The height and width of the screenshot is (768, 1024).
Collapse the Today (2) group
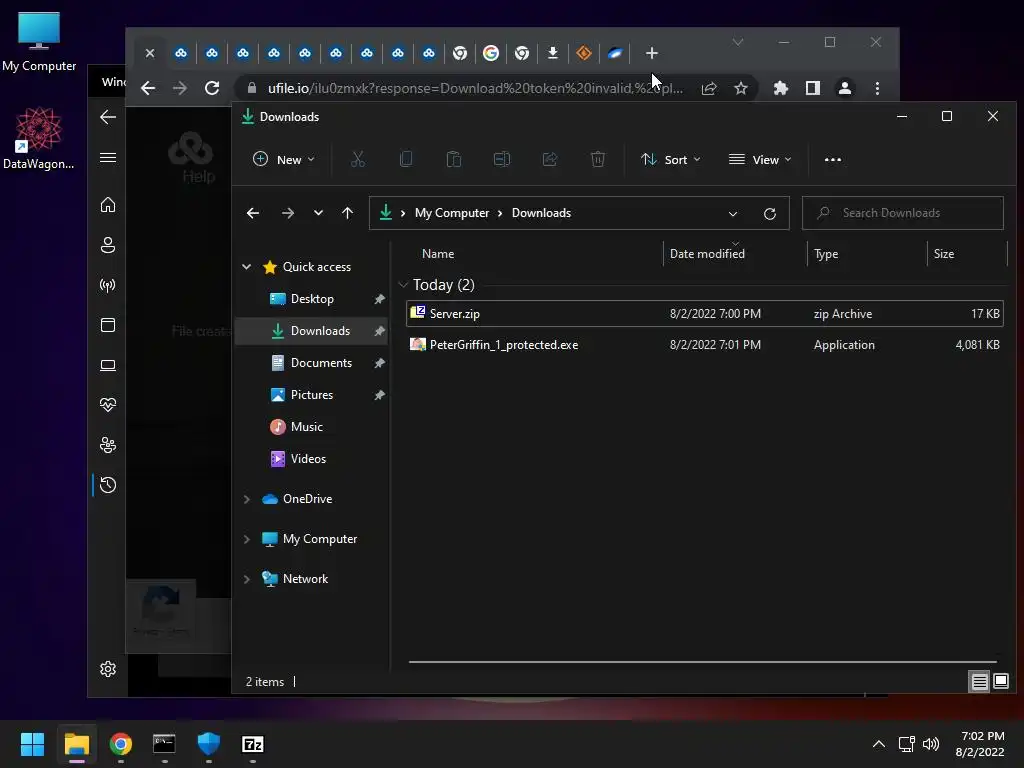tap(403, 285)
